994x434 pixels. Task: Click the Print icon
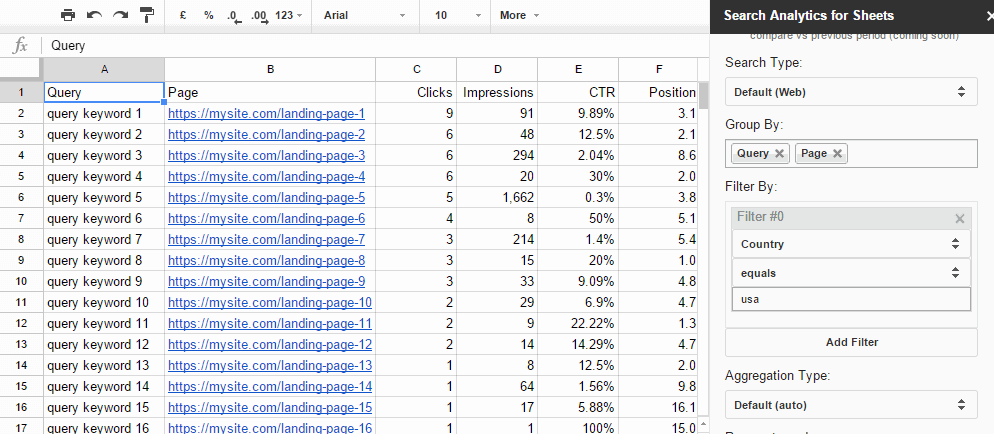[68, 16]
